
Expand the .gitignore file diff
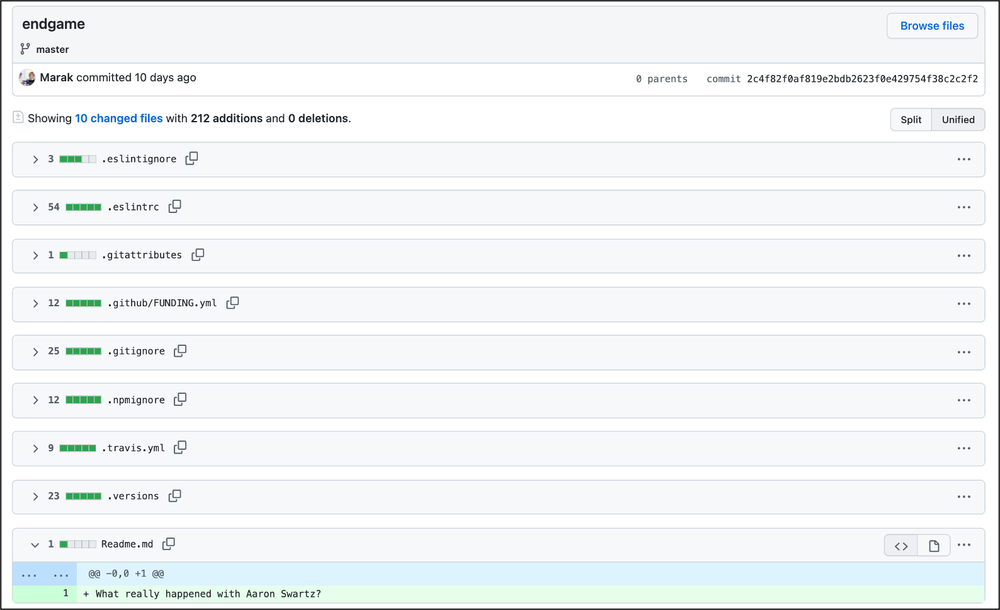(35, 351)
